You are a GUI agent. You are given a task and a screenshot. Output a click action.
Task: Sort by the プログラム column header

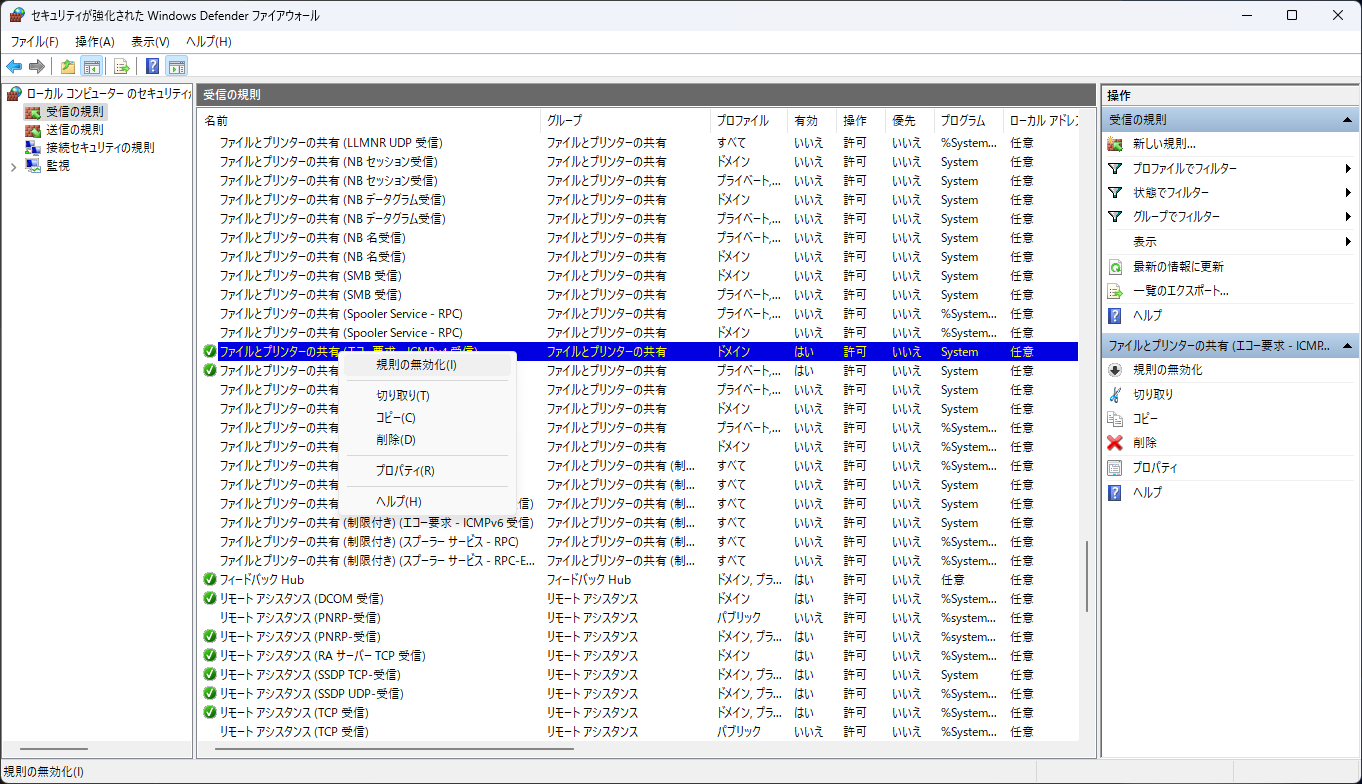coord(969,120)
